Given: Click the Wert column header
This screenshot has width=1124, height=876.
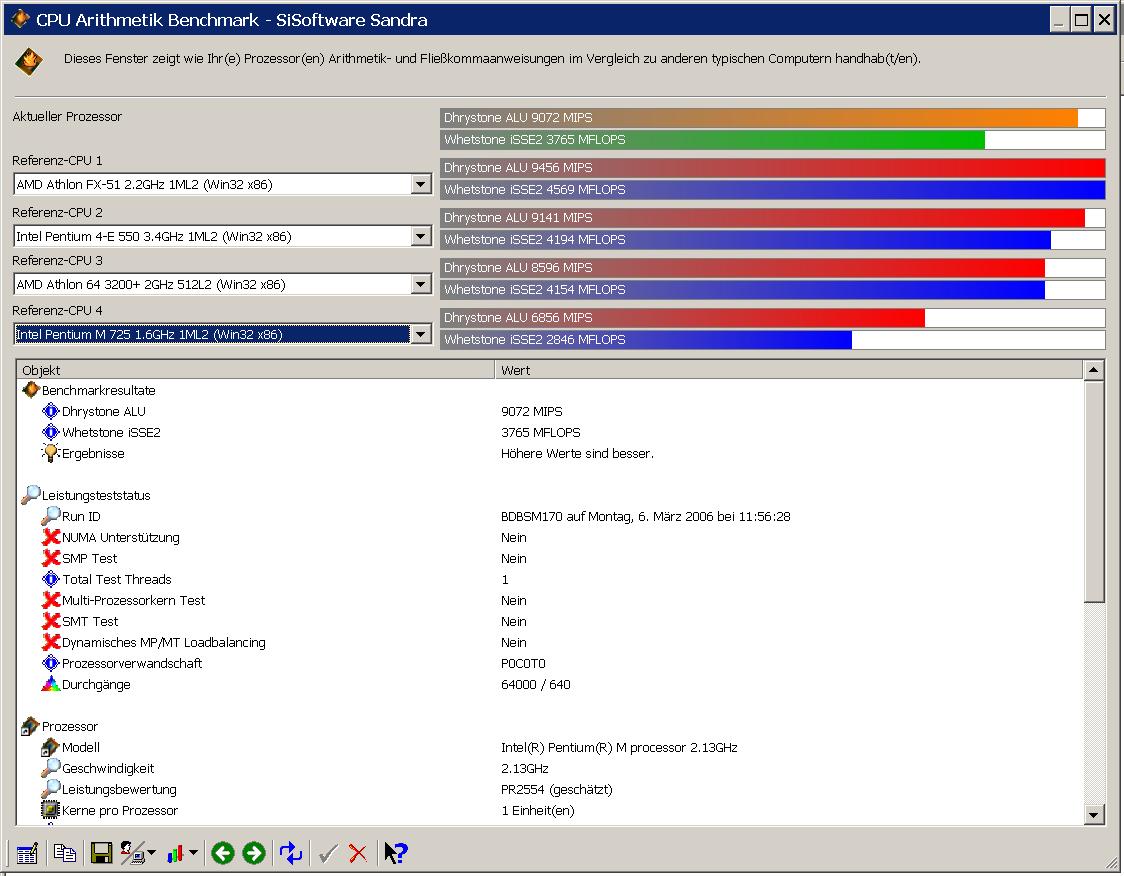Looking at the screenshot, I should tap(789, 370).
